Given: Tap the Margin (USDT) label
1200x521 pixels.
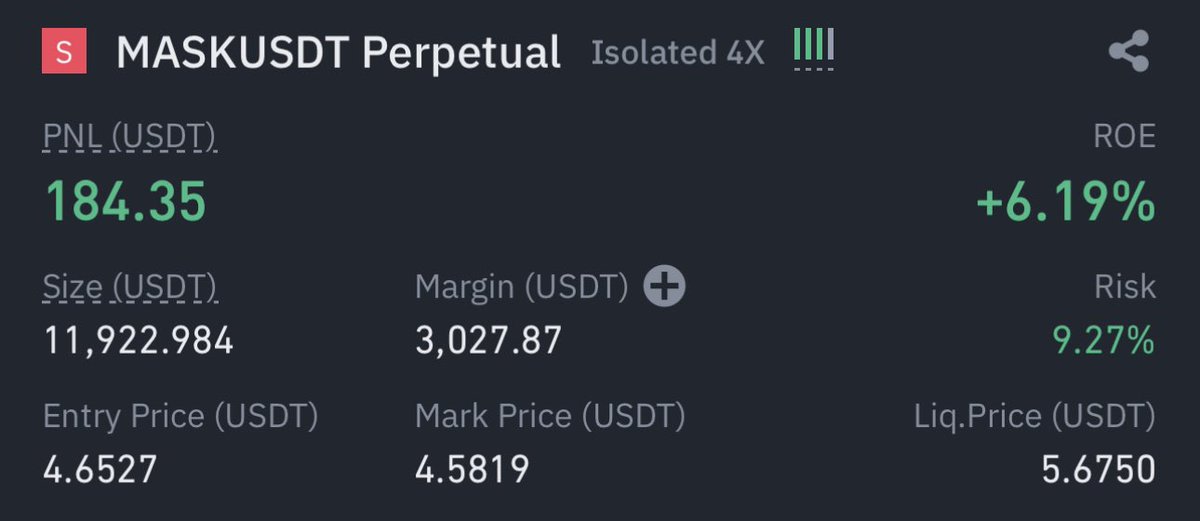Looking at the screenshot, I should point(522,288).
